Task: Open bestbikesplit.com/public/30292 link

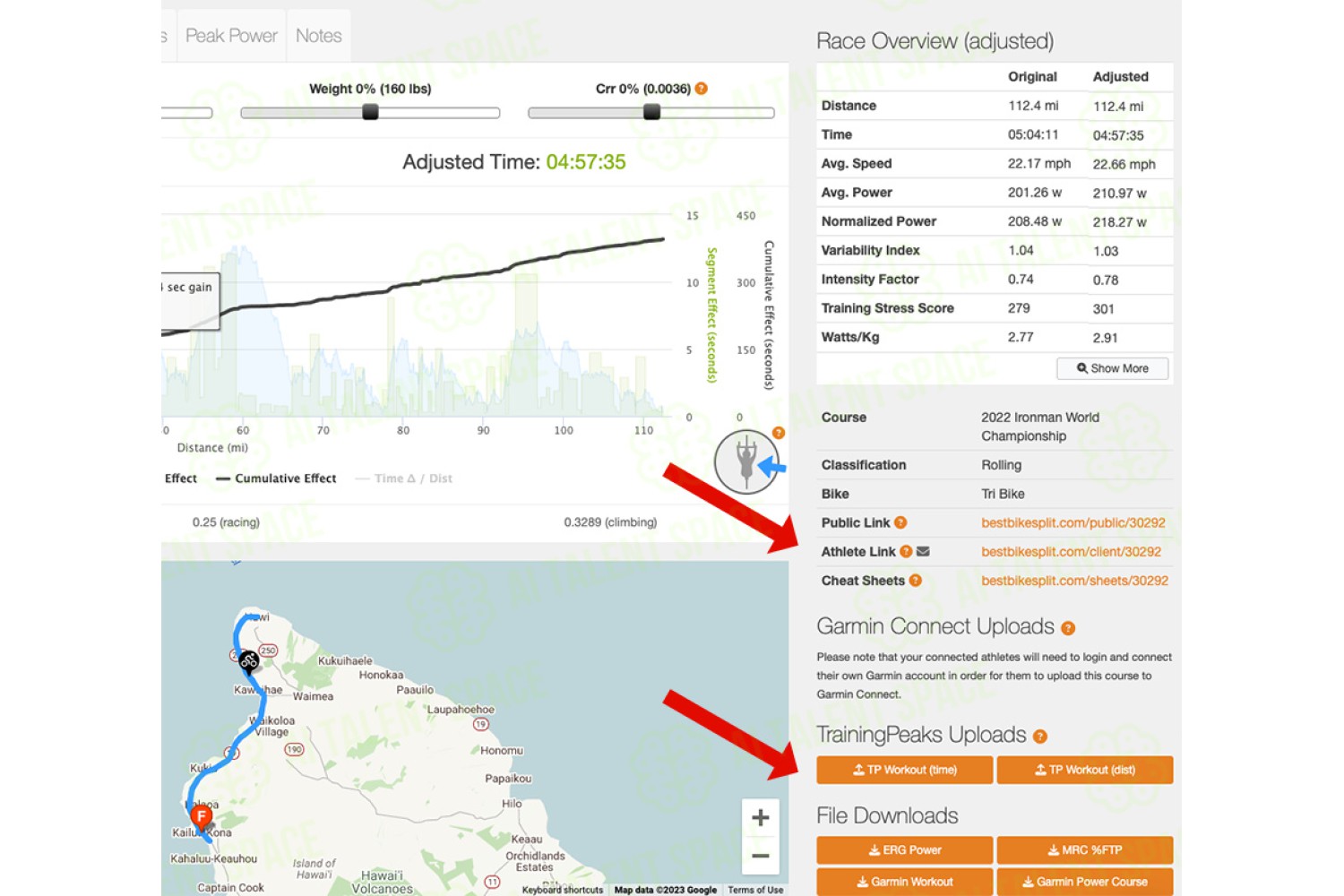Action: click(1073, 523)
